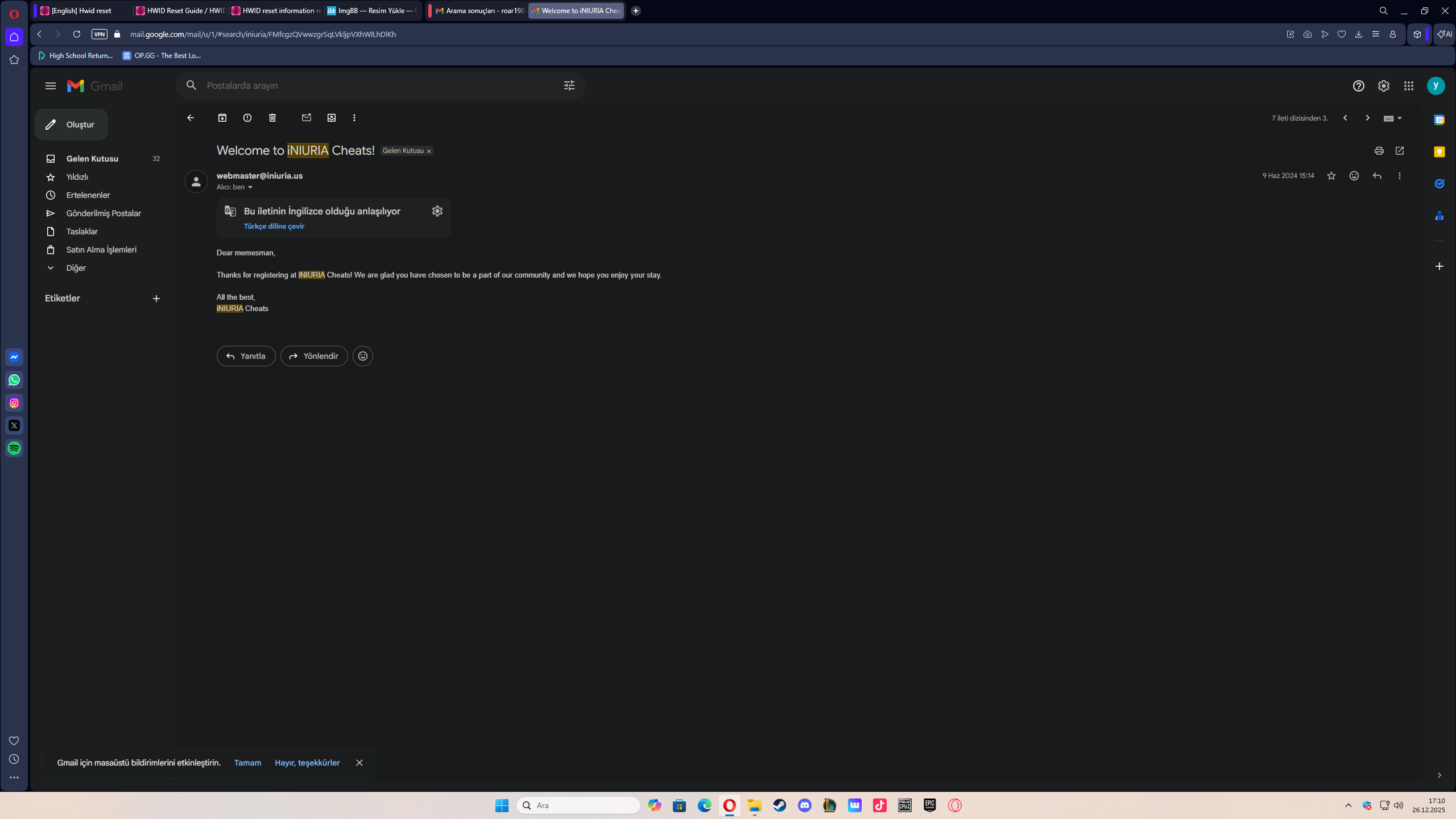Open WhatsApp in Opera sidebar

[x=14, y=380]
